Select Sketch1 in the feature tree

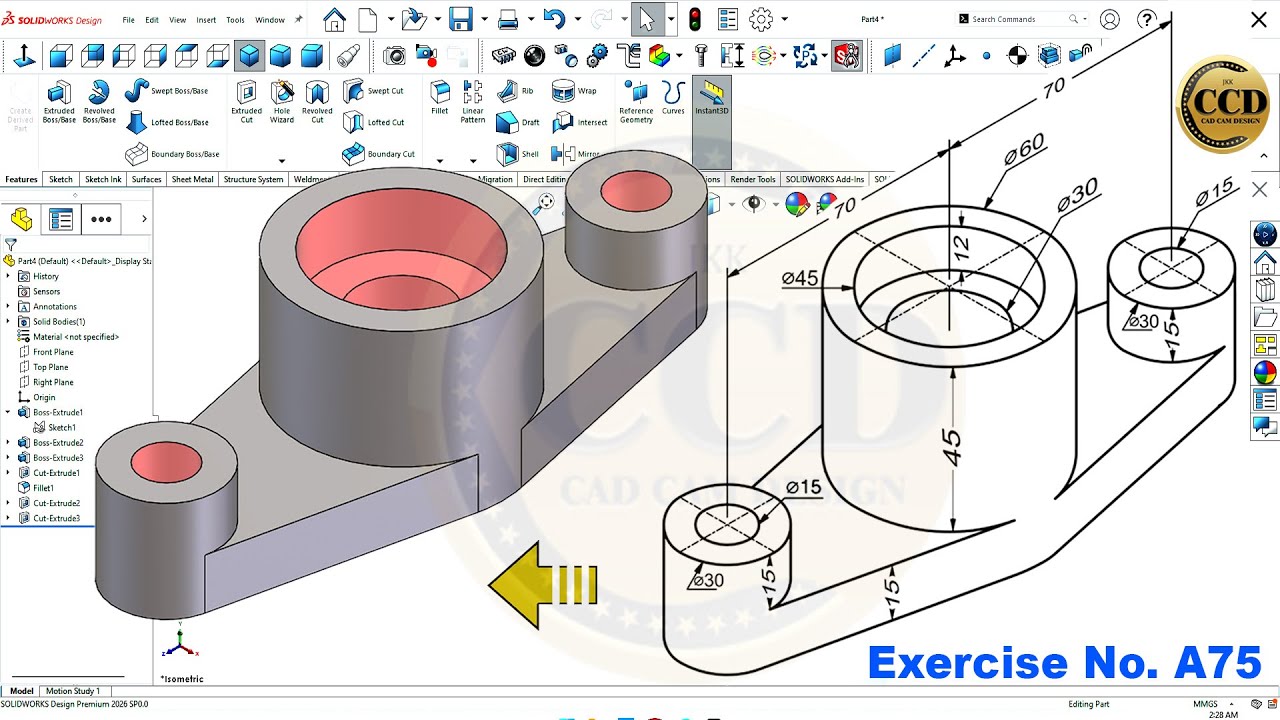55,427
